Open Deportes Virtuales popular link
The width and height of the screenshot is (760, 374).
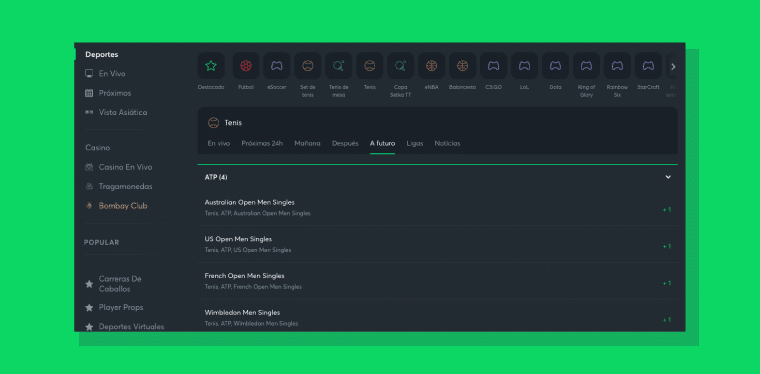click(131, 327)
